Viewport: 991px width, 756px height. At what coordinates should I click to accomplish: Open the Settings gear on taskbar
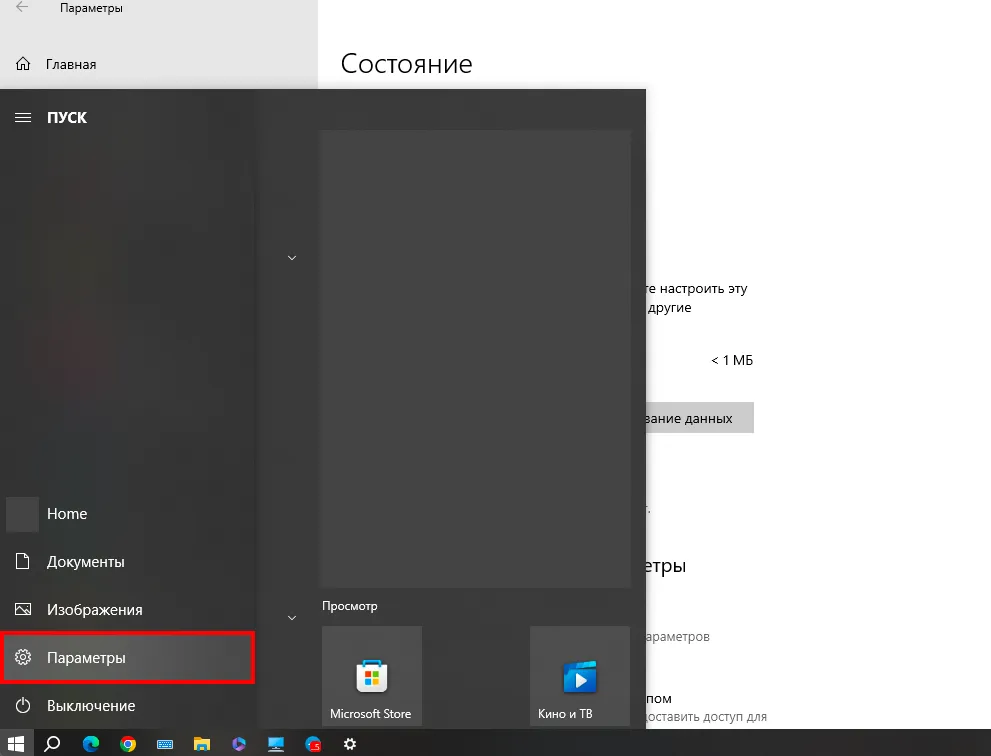[350, 744]
